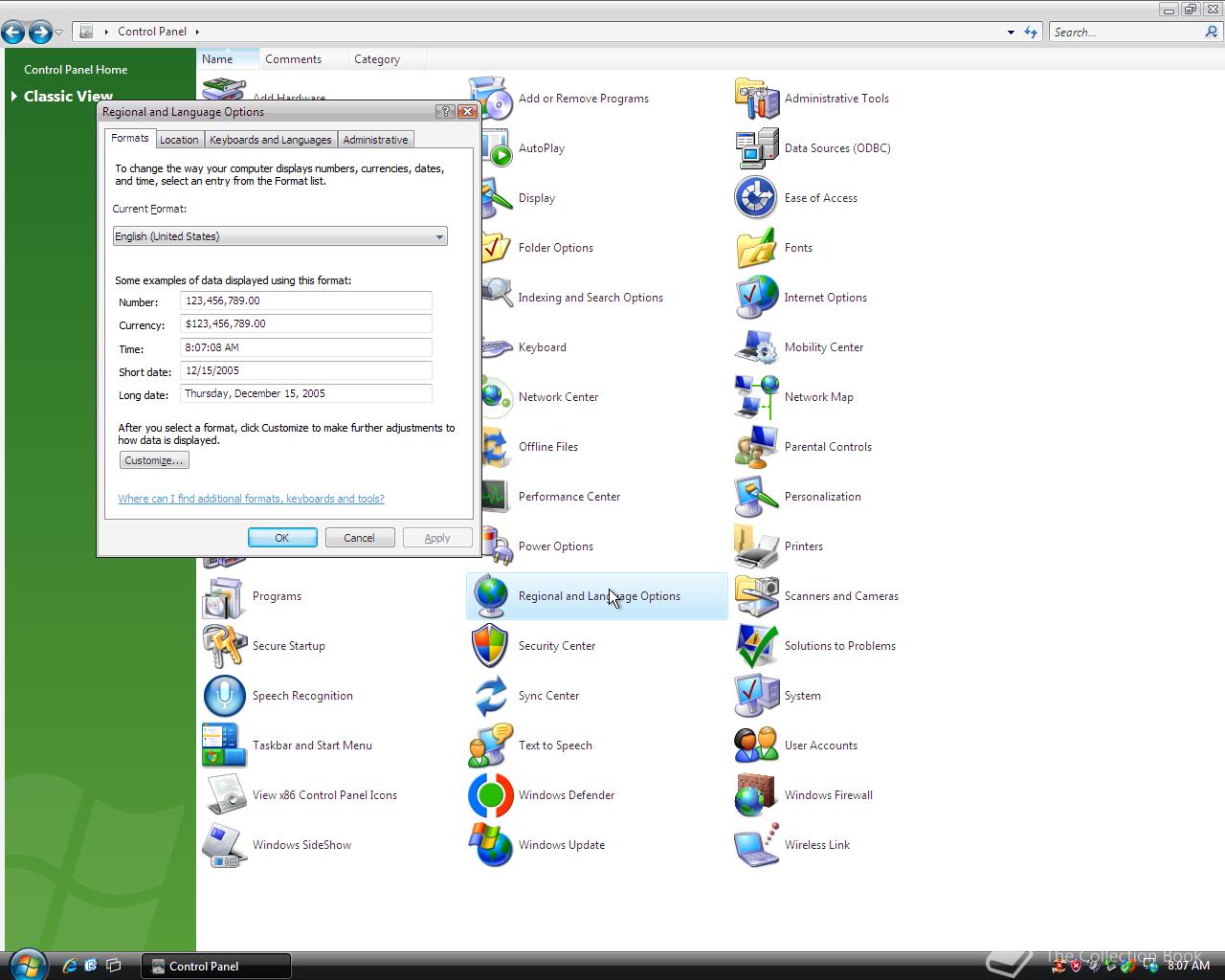Click the taskbar clock 8:07 AM

1189,966
